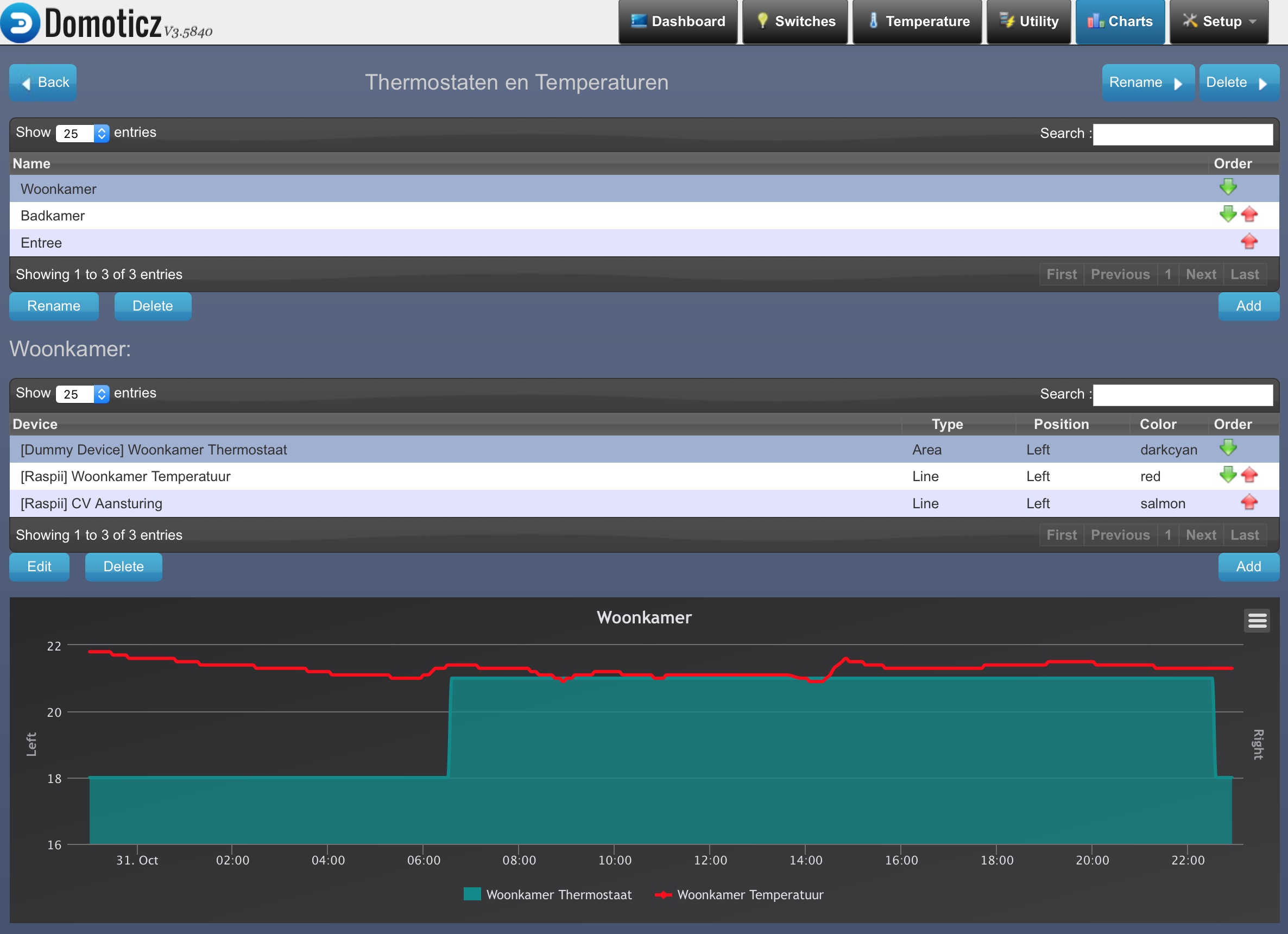Delete the selected chart below the table

(x=153, y=306)
